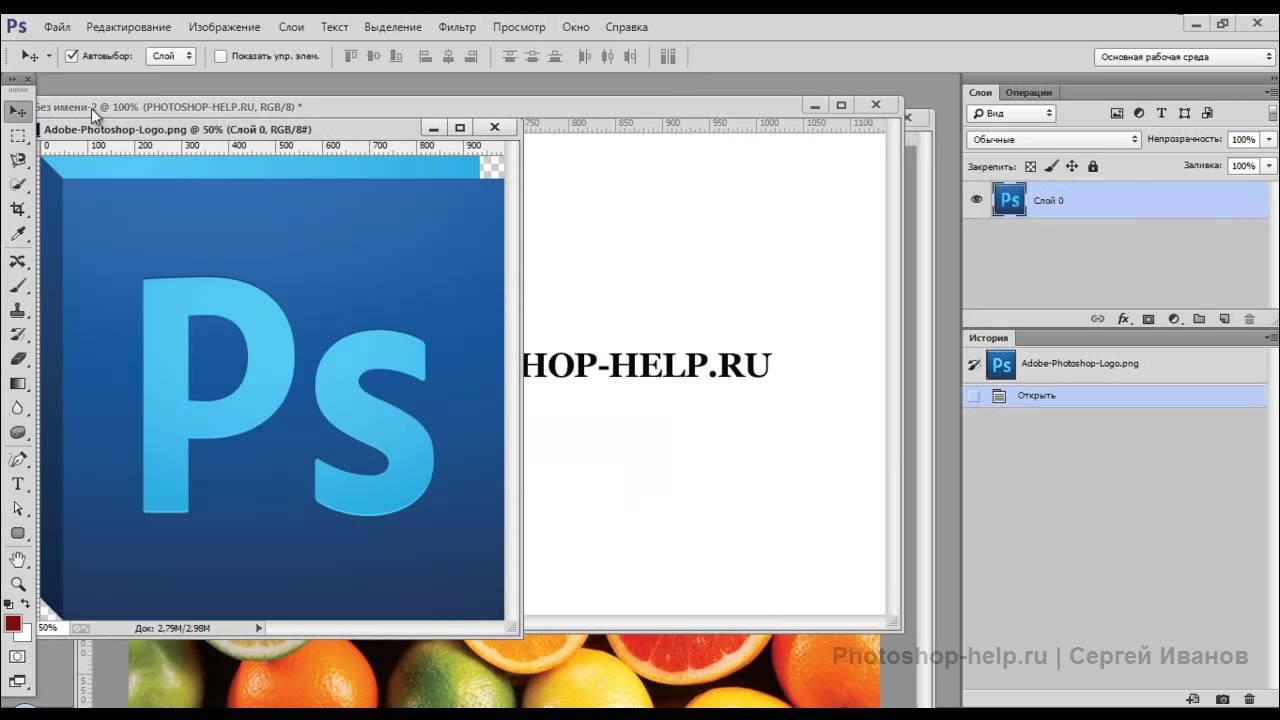Click the foreground color swatch
Image resolution: width=1280 pixels, height=720 pixels.
click(13, 624)
